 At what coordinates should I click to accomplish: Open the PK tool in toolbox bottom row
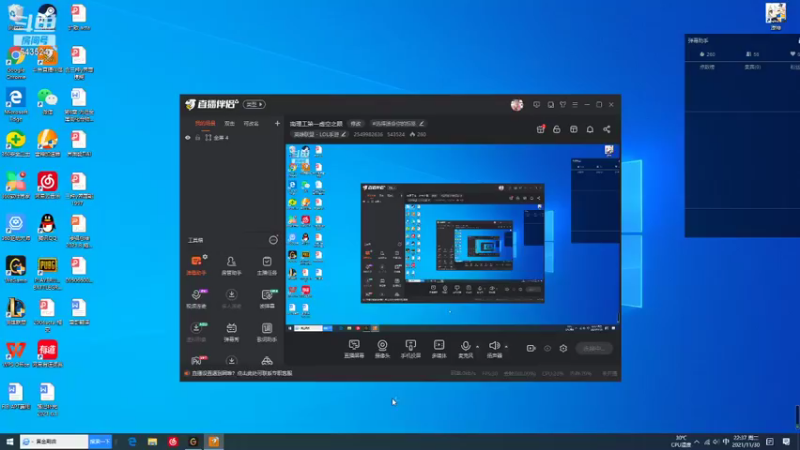[196, 361]
